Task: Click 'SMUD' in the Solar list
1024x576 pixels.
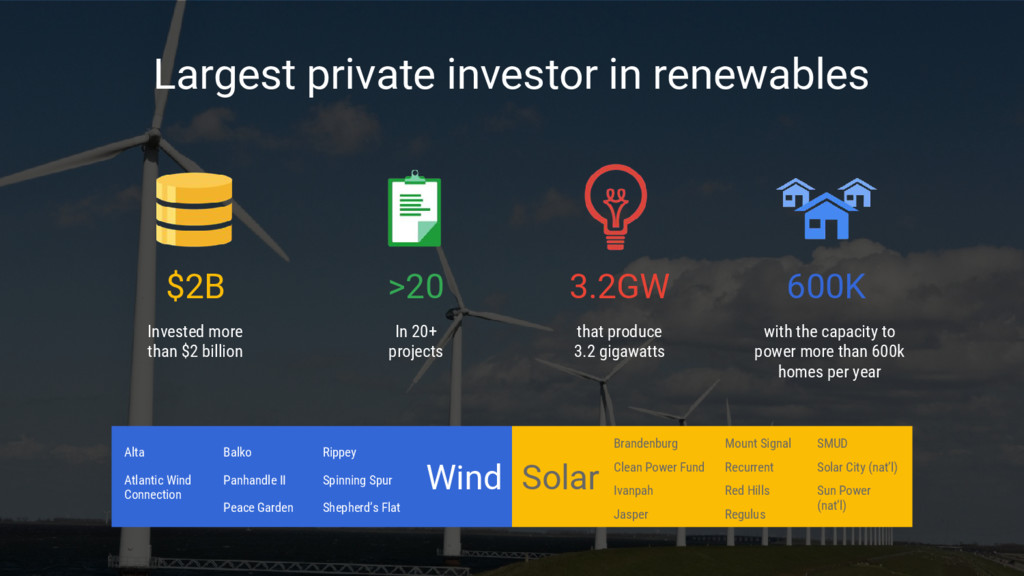Action: [x=832, y=443]
